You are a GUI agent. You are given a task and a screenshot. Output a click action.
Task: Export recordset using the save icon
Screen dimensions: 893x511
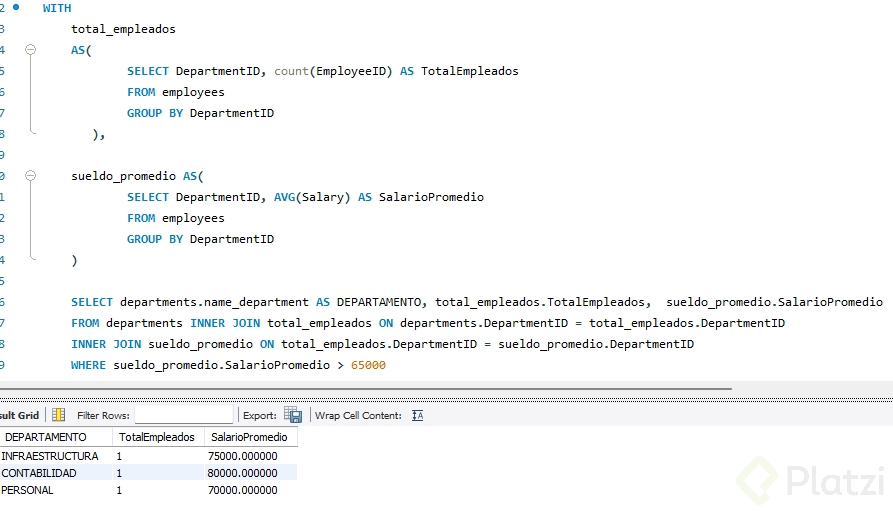point(293,415)
